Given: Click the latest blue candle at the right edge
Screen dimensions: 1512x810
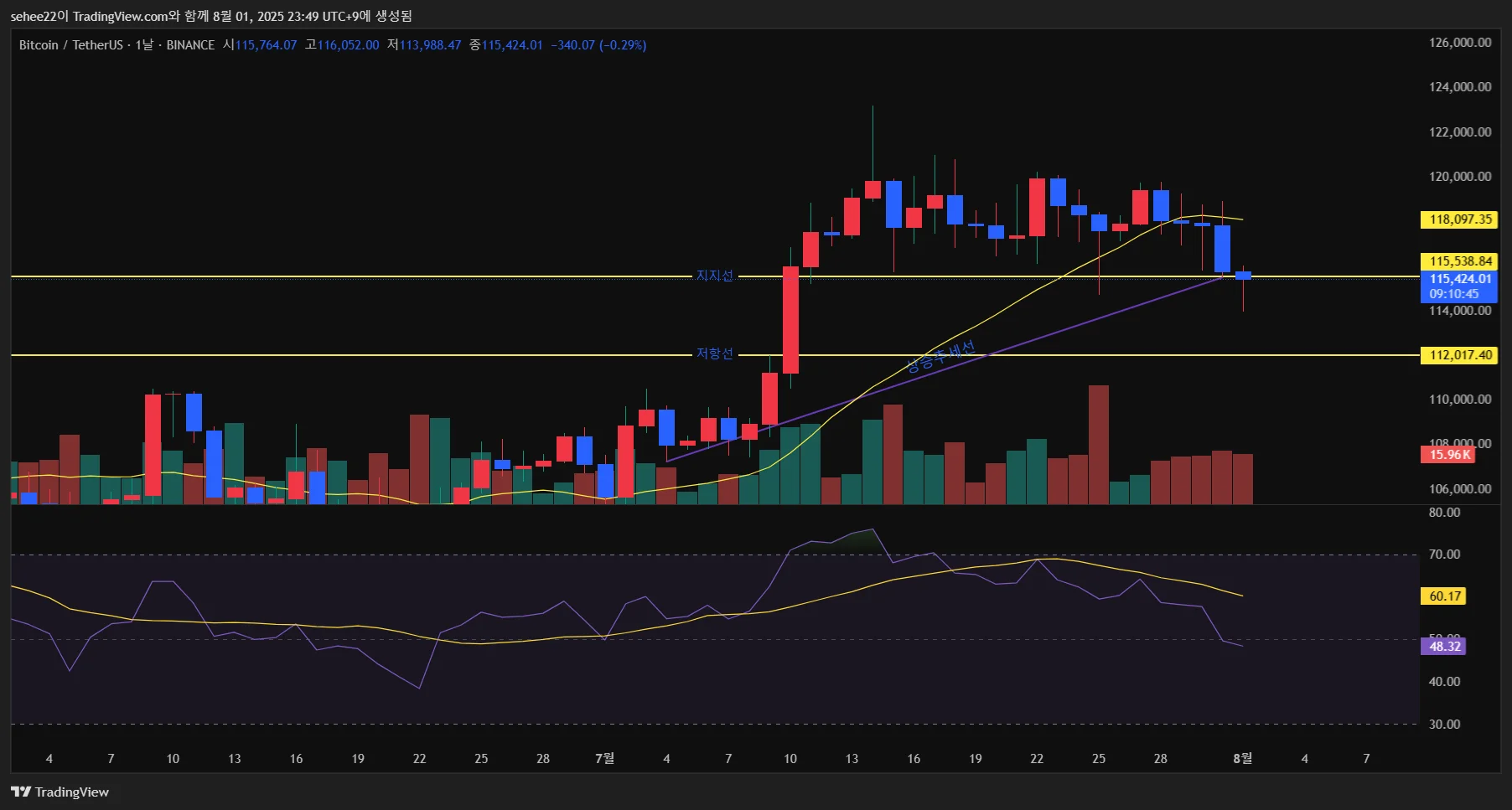Looking at the screenshot, I should tap(1243, 276).
